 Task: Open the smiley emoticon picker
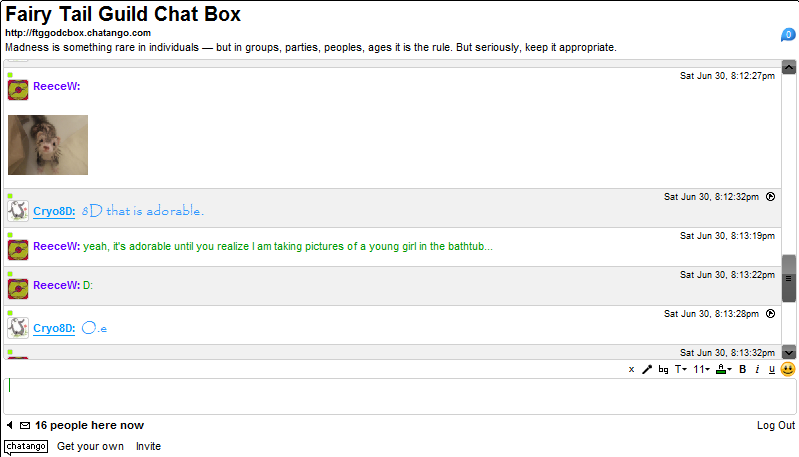click(x=788, y=369)
